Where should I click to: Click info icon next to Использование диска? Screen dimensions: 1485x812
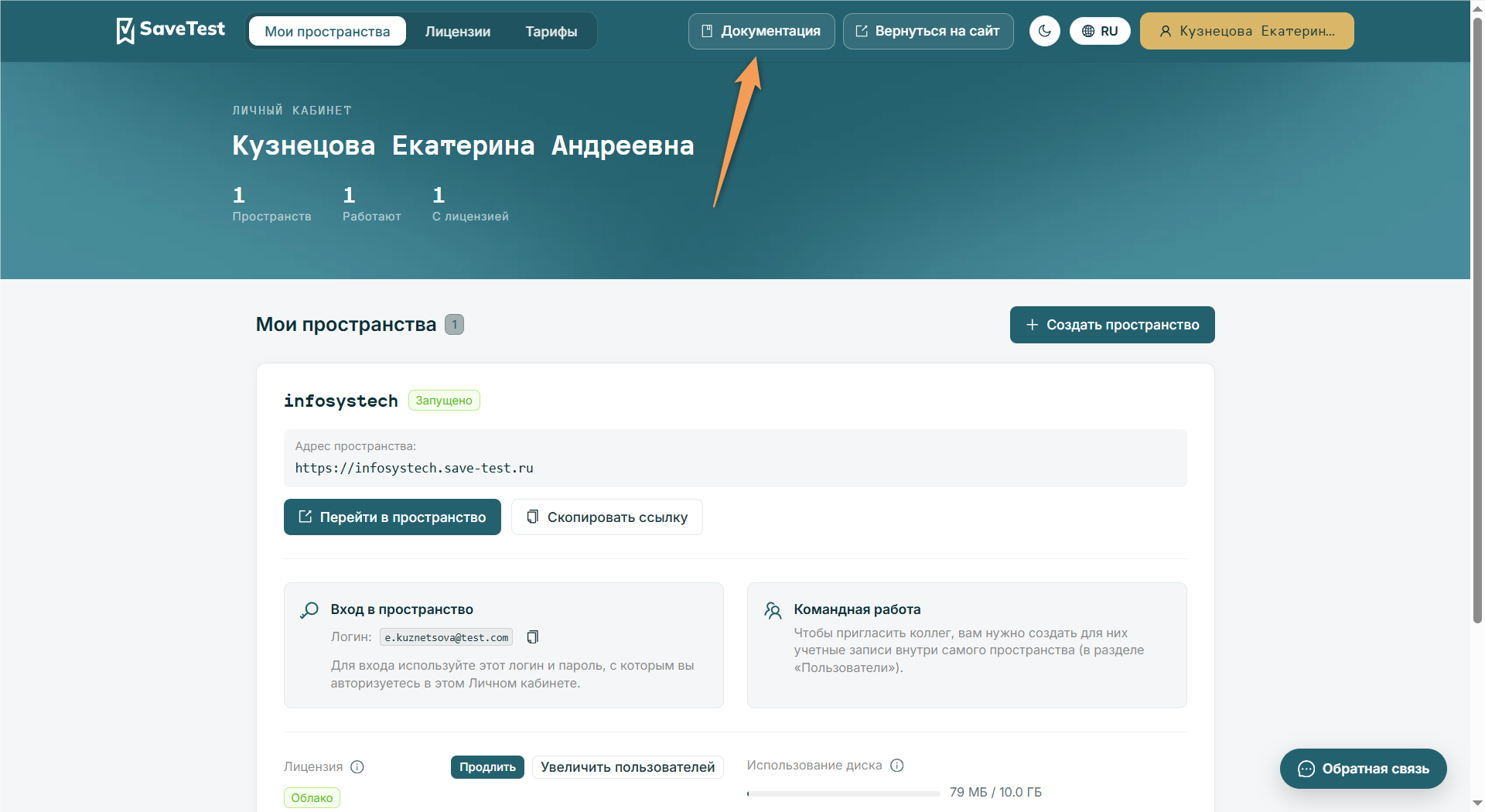tap(897, 765)
